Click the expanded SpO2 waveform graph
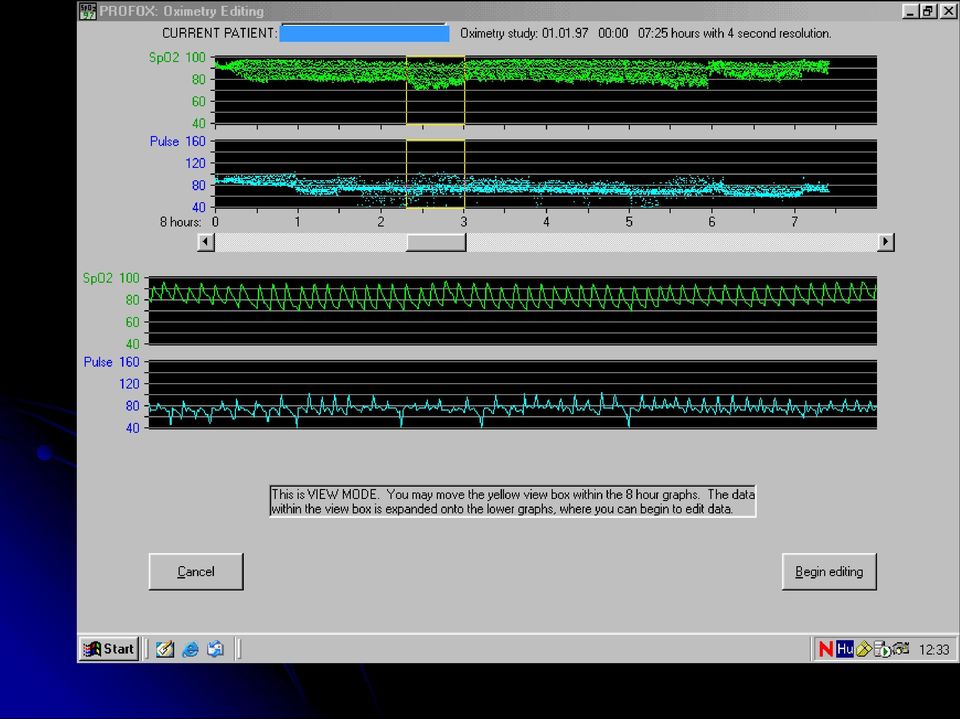 coord(512,311)
